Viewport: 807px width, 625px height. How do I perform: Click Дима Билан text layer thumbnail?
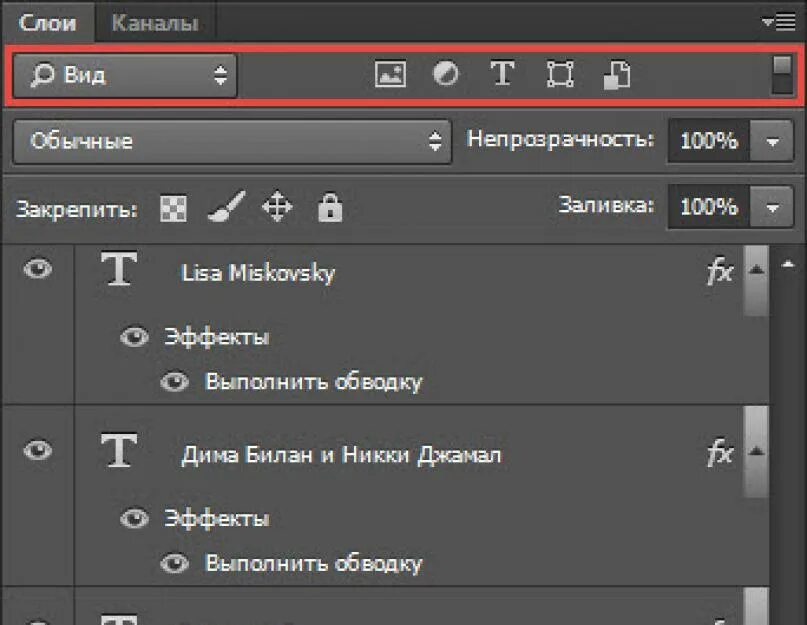coord(119,450)
